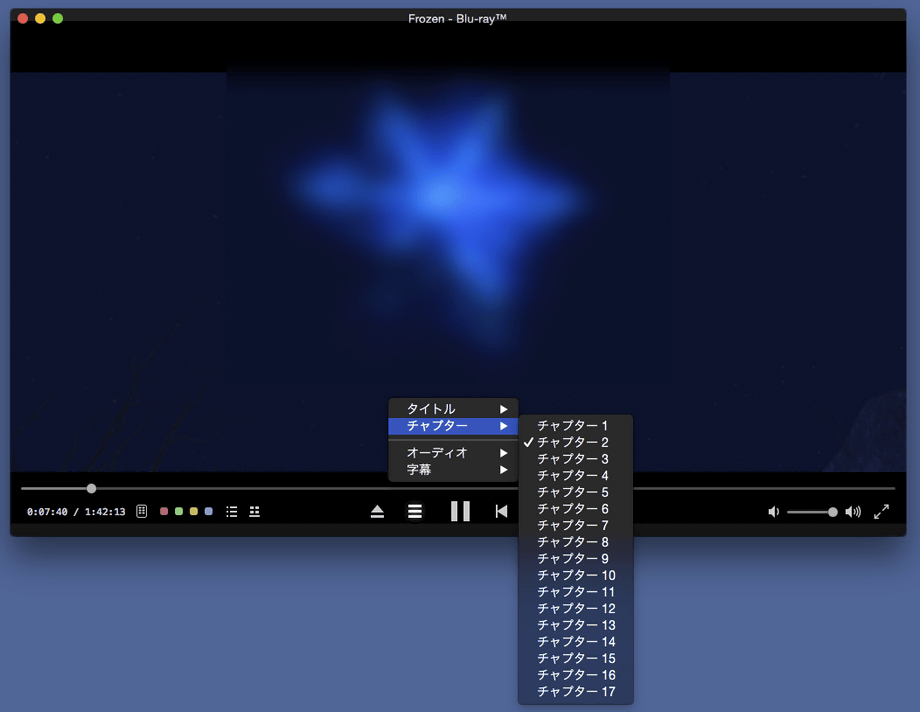Pause playback with the pause button
920x712 pixels.
(460, 511)
